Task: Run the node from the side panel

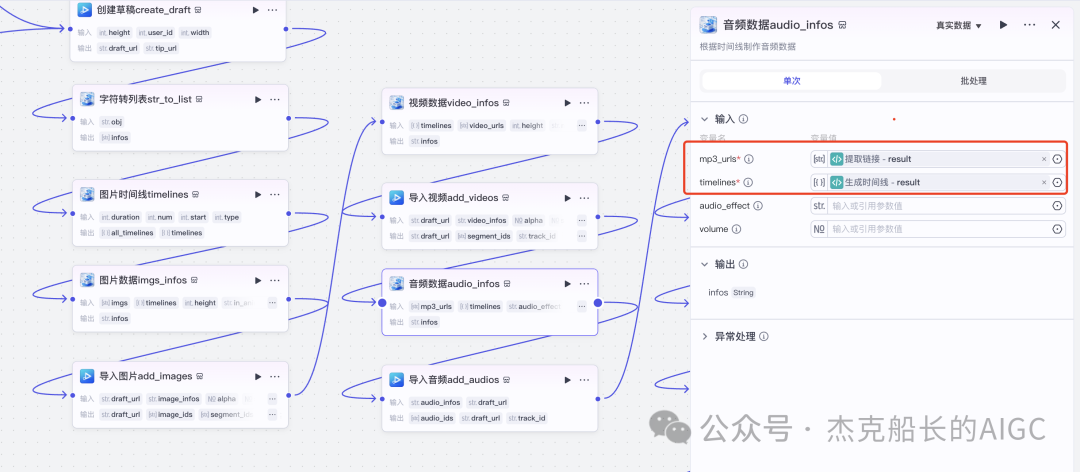Action: coord(1004,25)
